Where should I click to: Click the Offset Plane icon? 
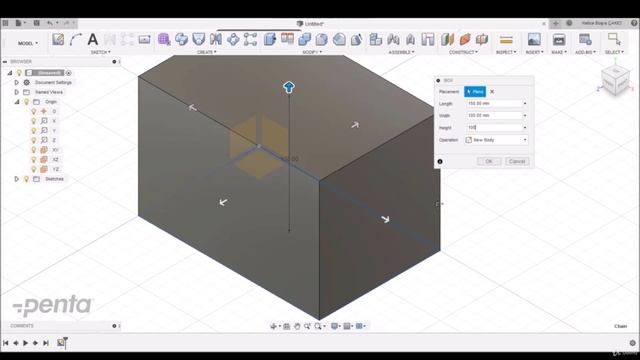point(447,39)
